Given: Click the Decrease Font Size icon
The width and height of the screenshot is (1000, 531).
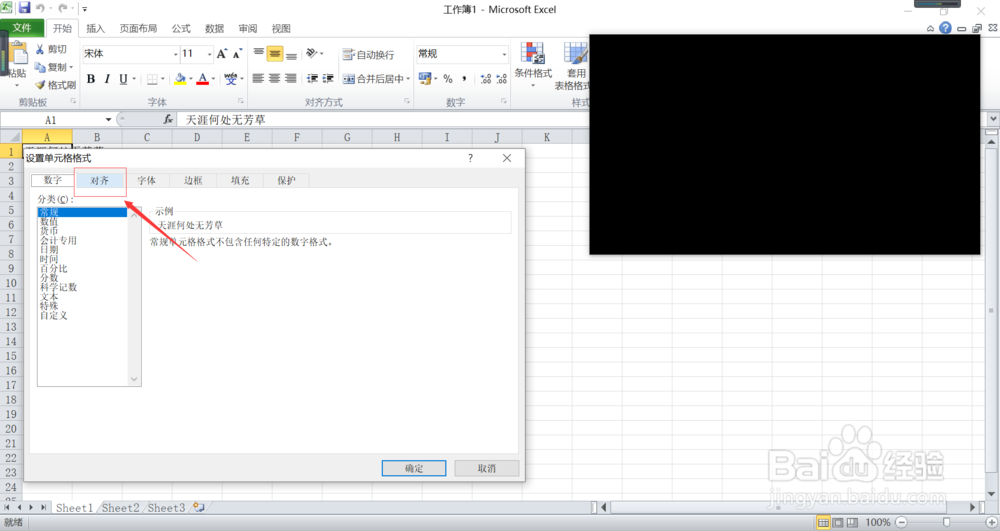Looking at the screenshot, I should pyautogui.click(x=237, y=54).
